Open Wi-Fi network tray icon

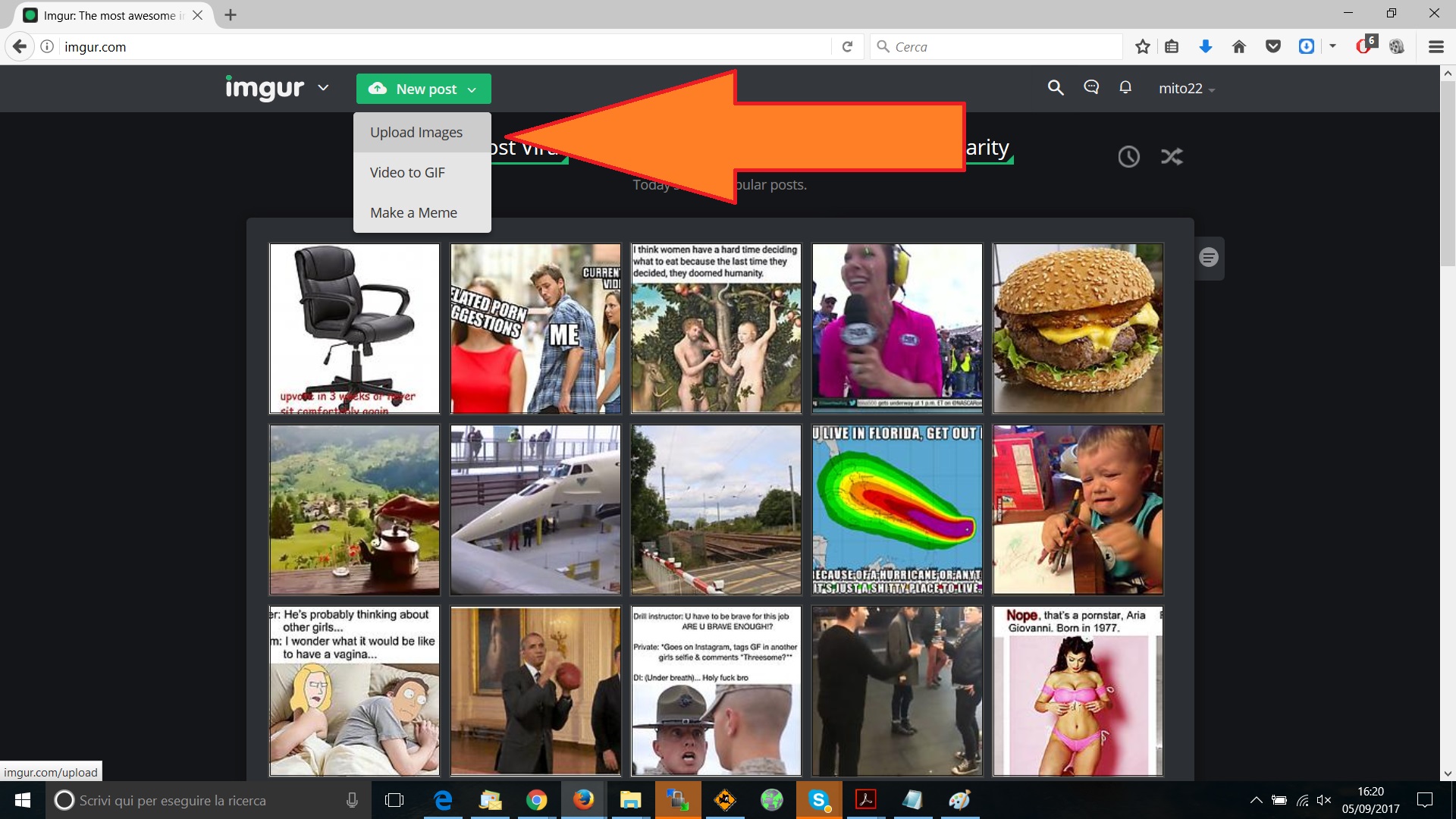1303,800
